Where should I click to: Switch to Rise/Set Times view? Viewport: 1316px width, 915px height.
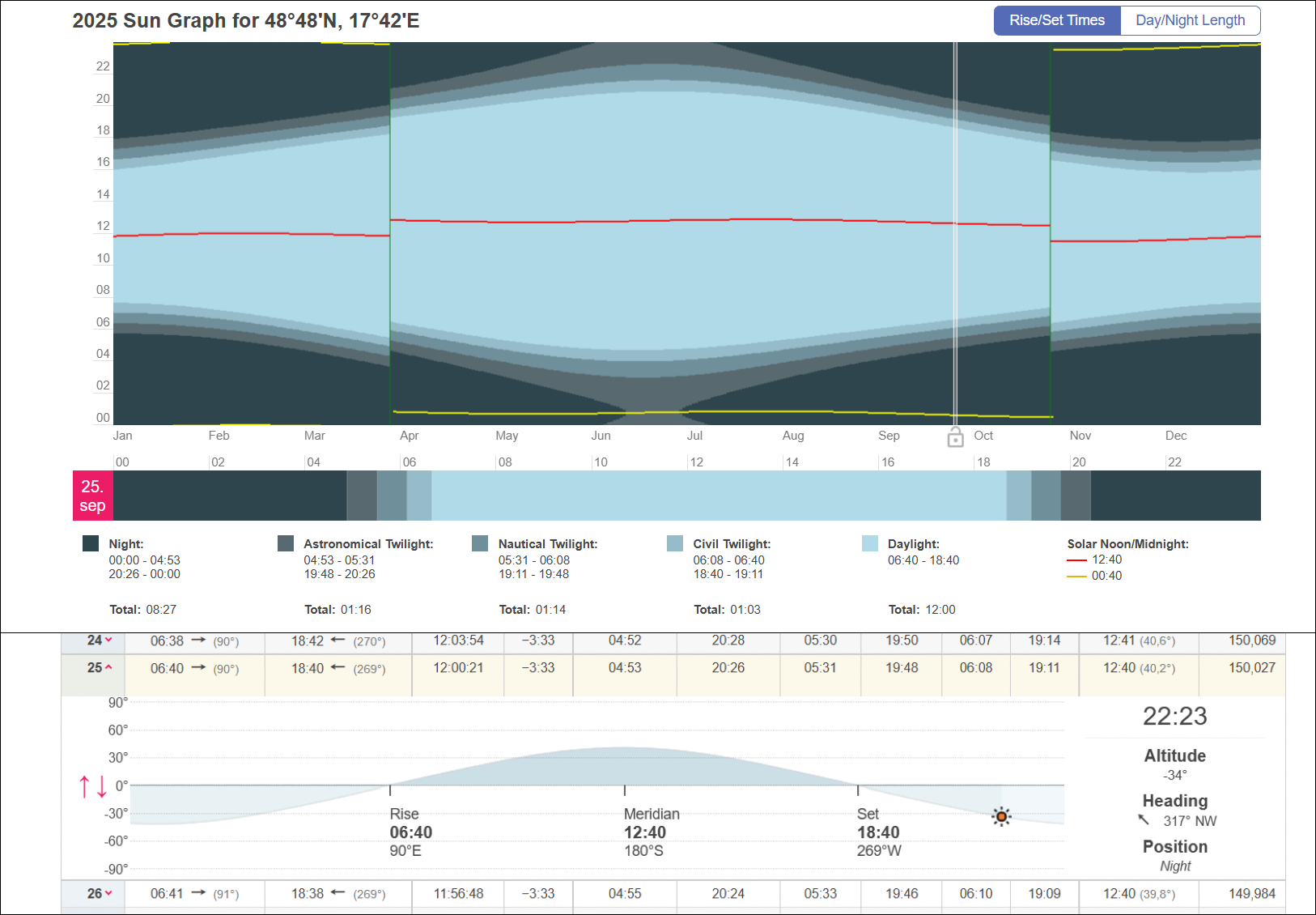pyautogui.click(x=1057, y=20)
